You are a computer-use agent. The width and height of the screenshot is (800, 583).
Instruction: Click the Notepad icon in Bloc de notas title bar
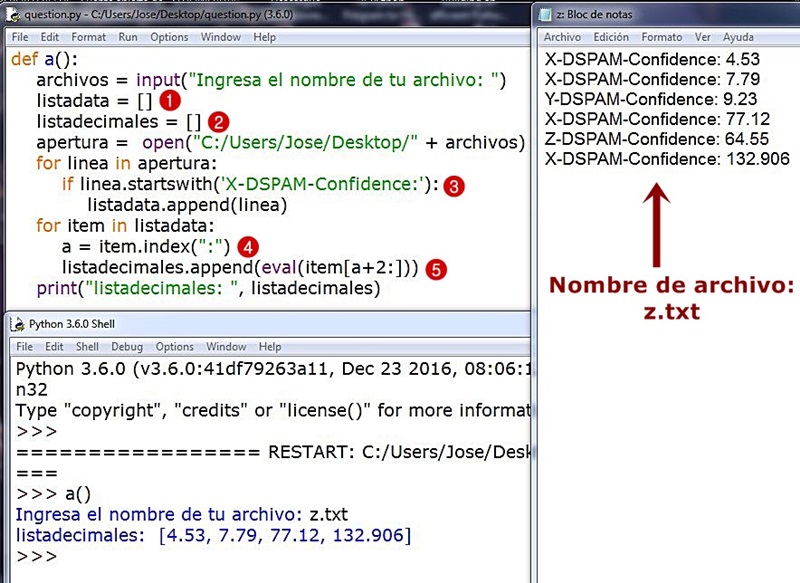click(x=545, y=14)
